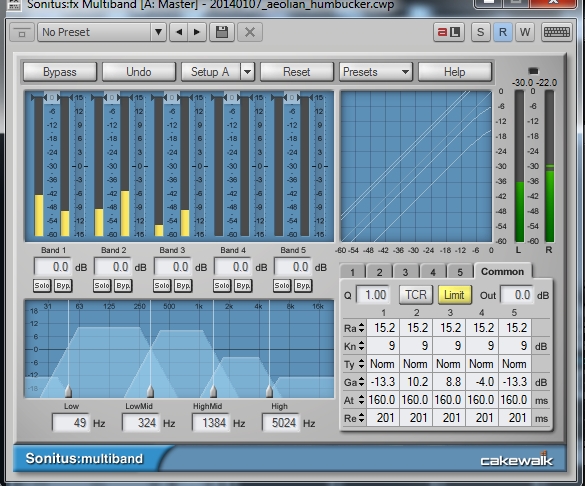Toggle the keyboard input icon
This screenshot has width=585, height=486.
557,32
